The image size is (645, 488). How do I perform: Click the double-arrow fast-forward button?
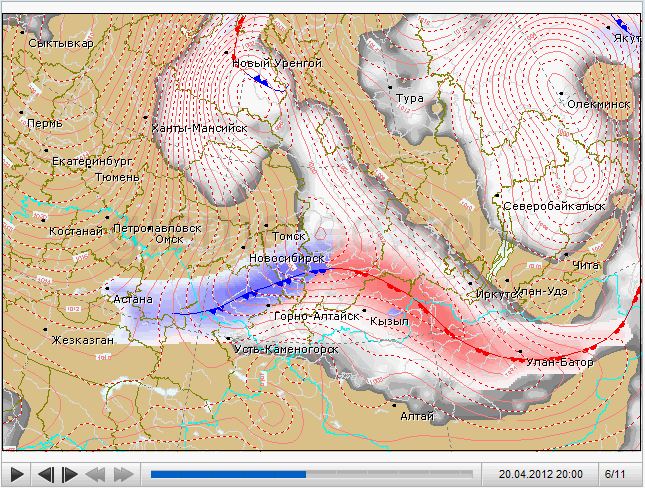123,474
